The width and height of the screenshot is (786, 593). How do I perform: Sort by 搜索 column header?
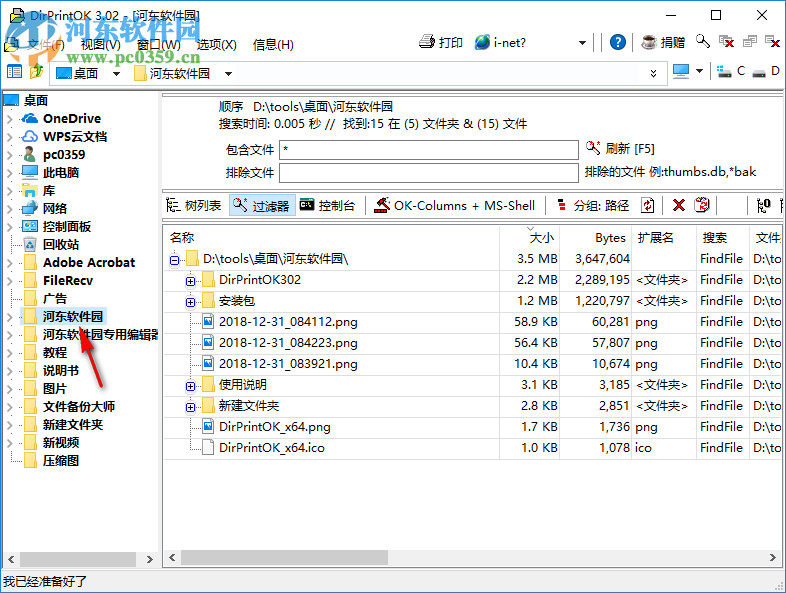tap(722, 238)
